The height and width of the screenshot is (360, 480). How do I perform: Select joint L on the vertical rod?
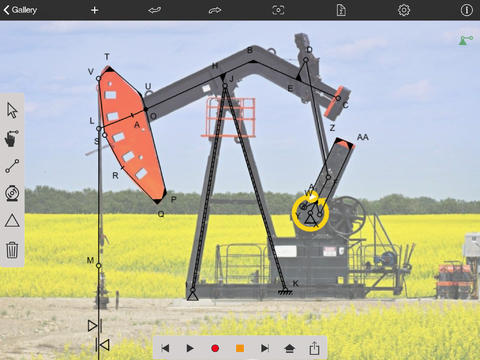click(x=99, y=129)
